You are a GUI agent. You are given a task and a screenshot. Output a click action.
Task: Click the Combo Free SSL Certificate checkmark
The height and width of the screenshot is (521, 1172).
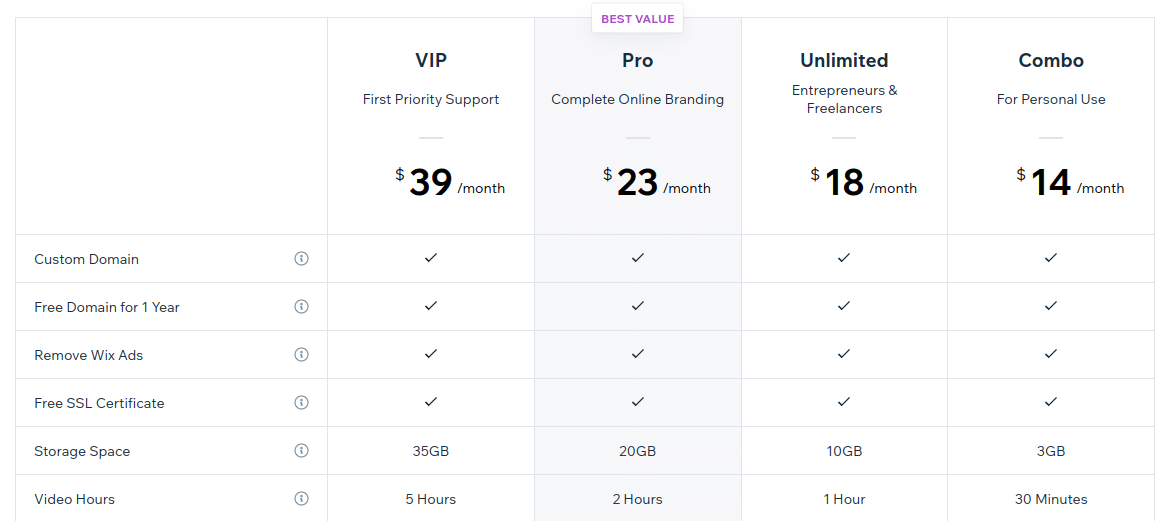1051,402
